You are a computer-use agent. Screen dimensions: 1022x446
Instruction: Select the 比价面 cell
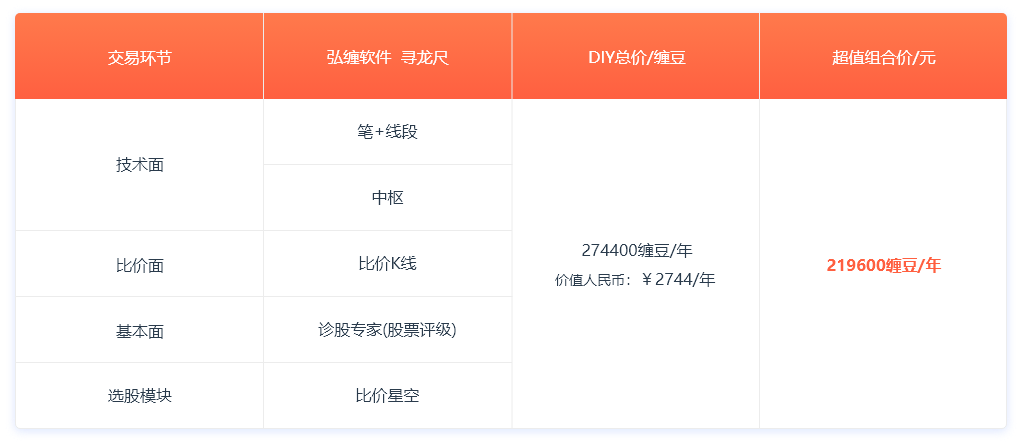[x=139, y=264]
